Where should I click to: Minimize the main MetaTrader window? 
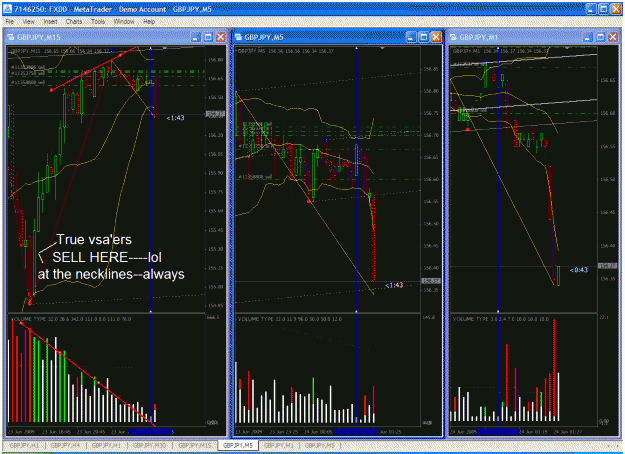pyautogui.click(x=591, y=9)
